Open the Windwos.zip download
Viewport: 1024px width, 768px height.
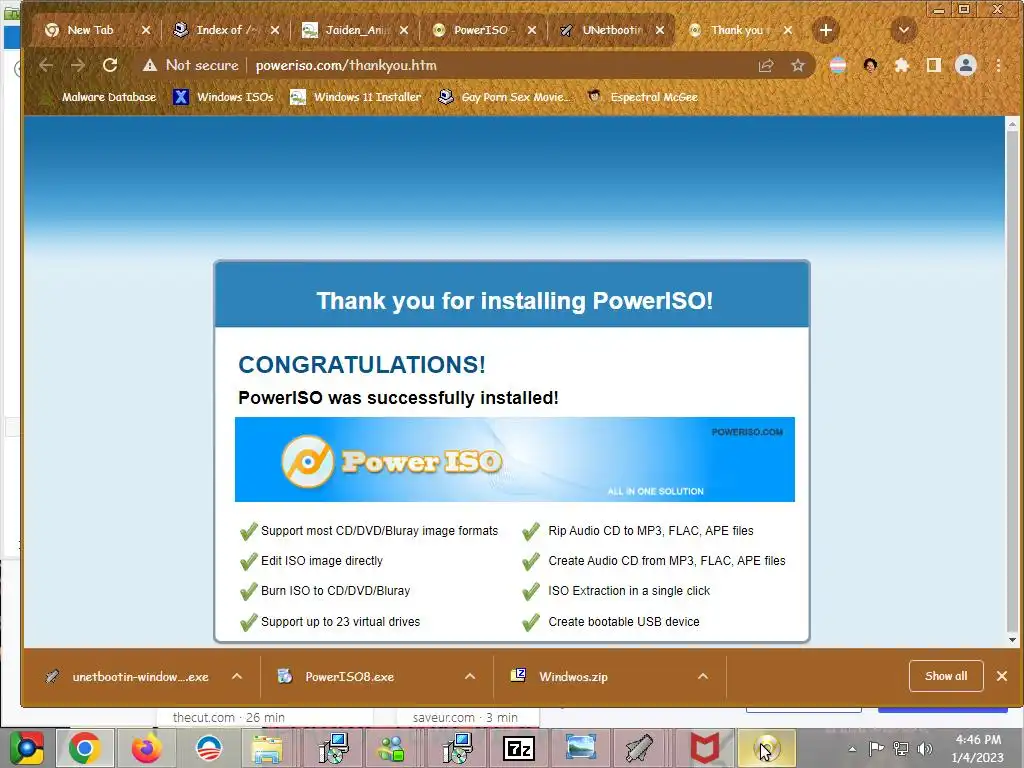(x=560, y=677)
